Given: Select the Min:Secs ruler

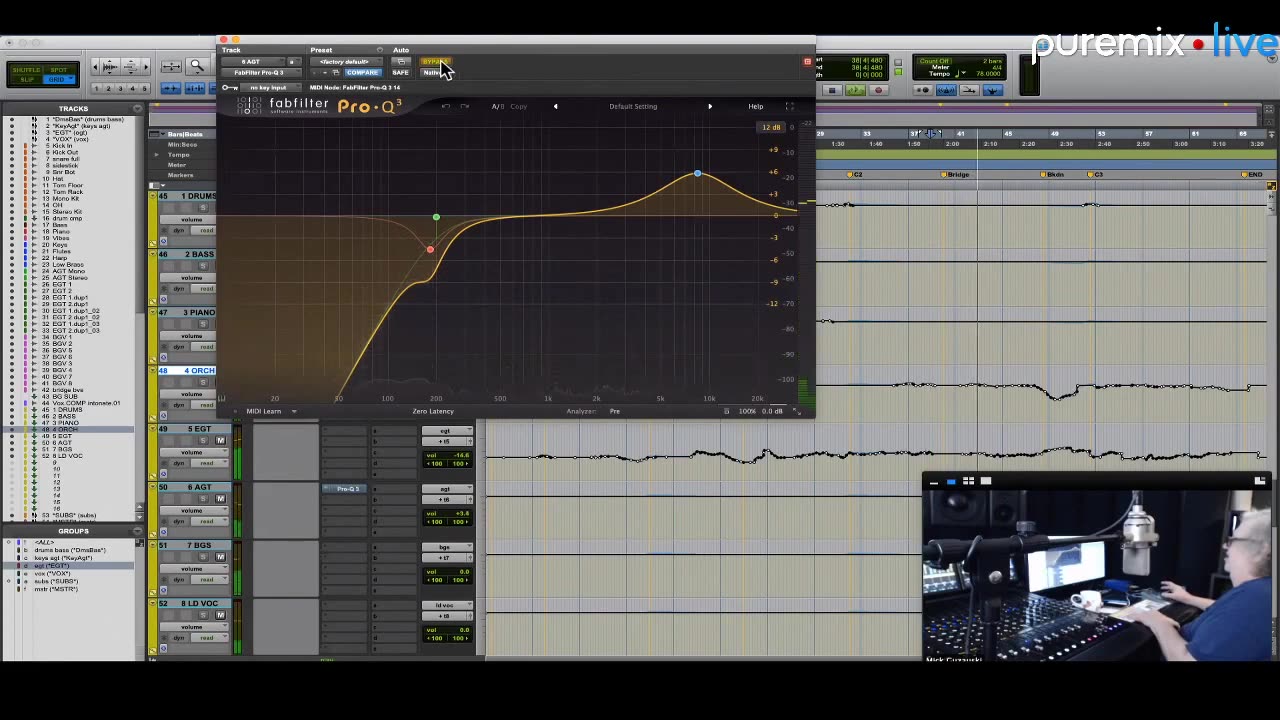Looking at the screenshot, I should tap(182, 145).
